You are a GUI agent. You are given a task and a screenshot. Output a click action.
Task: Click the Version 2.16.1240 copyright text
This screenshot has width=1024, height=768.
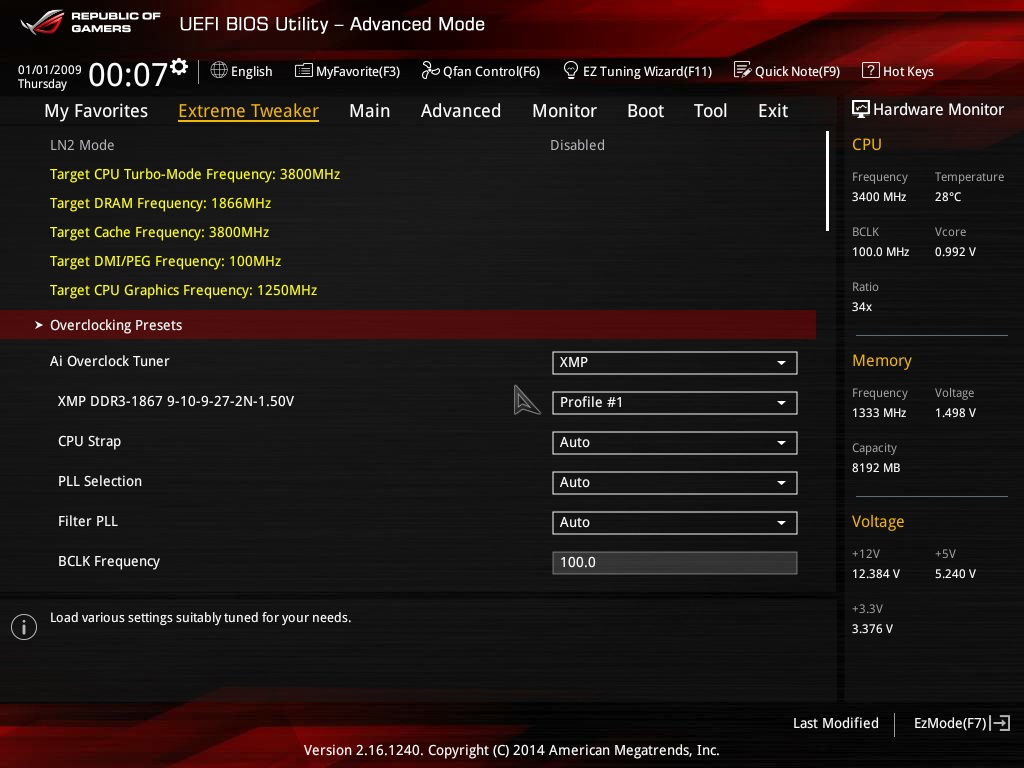[511, 750]
